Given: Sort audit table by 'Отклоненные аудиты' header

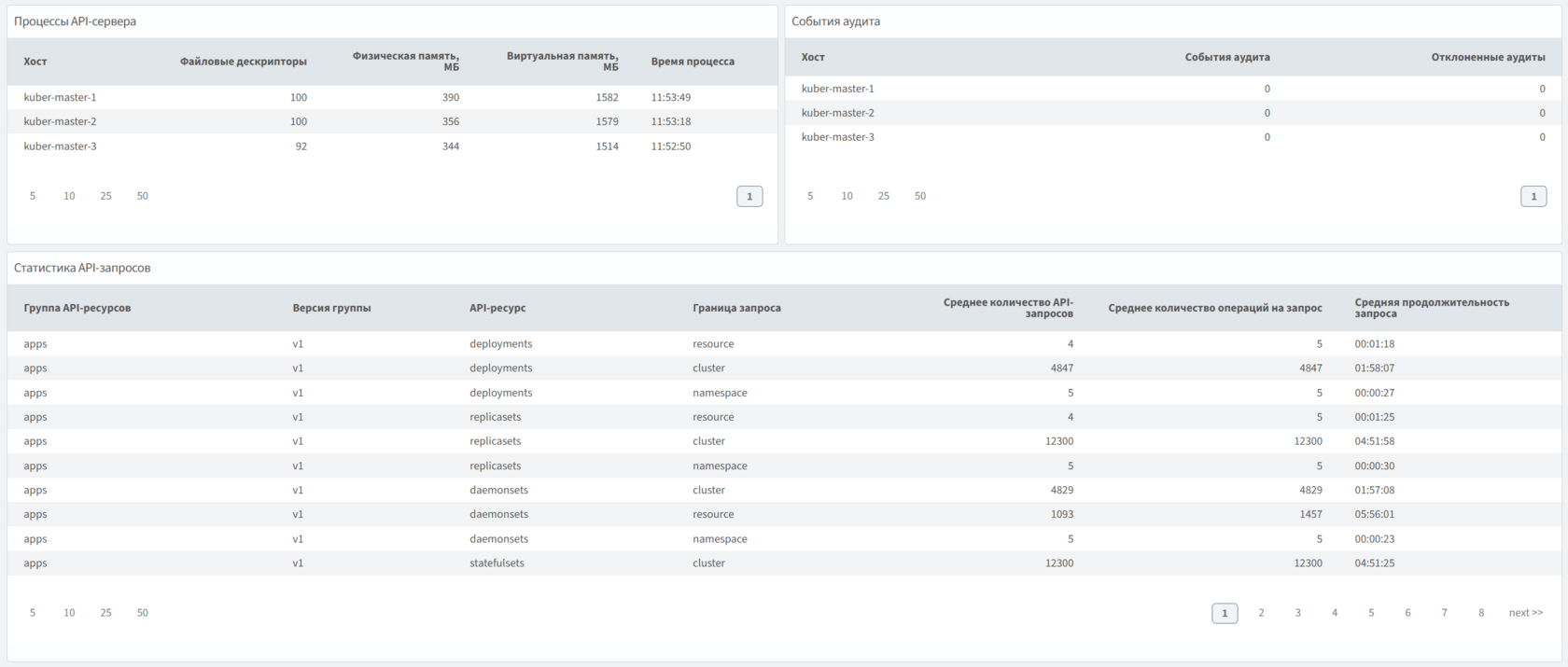Looking at the screenshot, I should 1488,57.
